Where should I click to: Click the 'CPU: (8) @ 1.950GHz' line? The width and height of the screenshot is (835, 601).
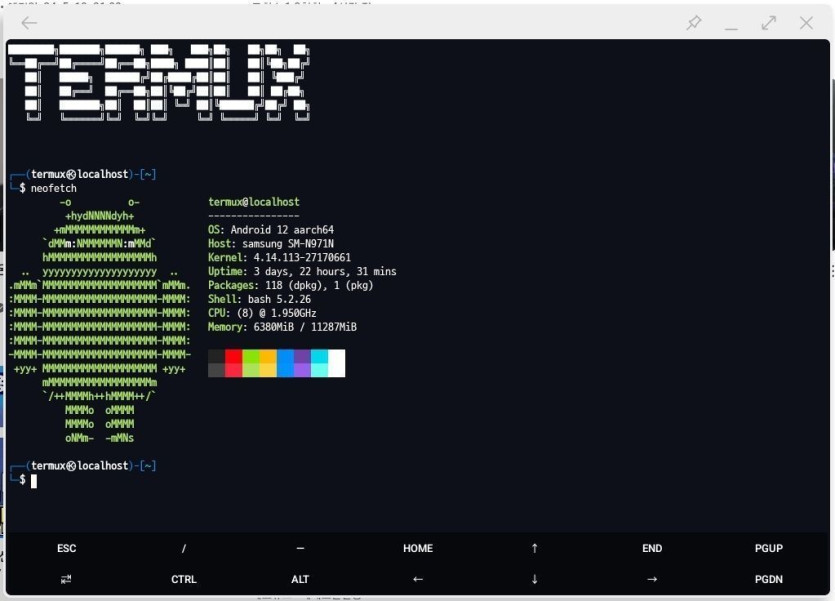pos(262,313)
